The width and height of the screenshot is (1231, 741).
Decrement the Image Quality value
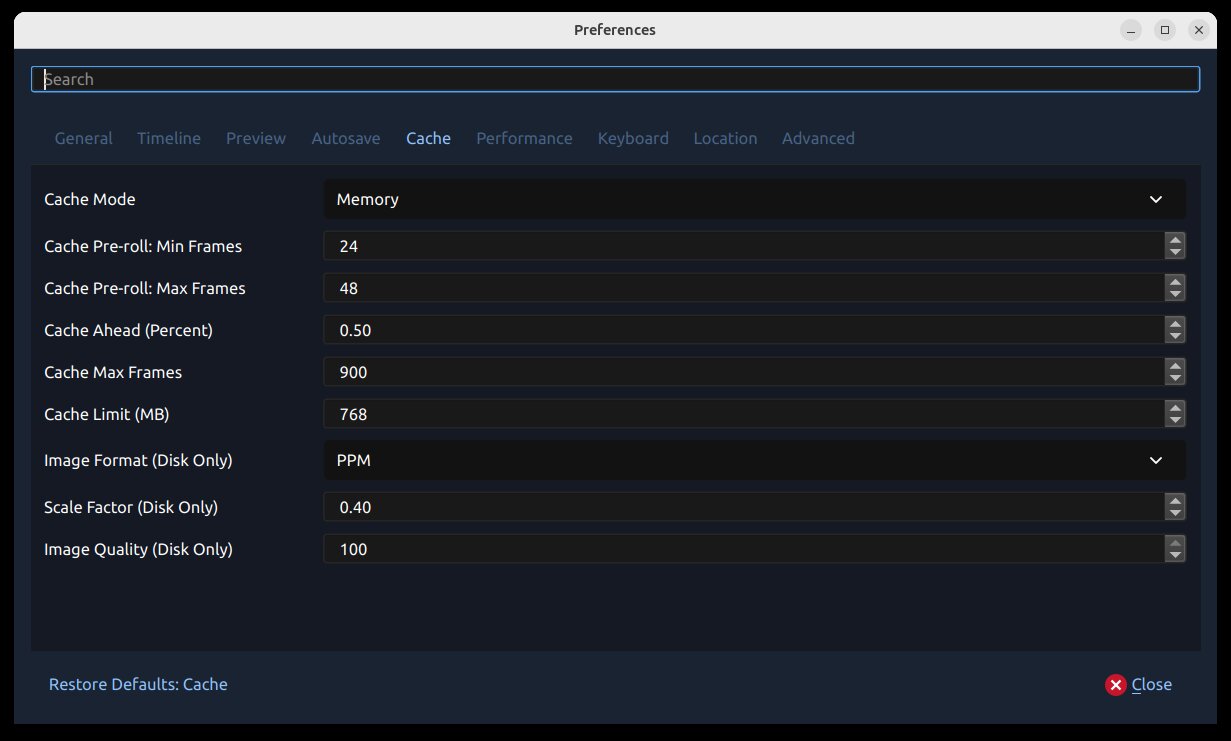tap(1175, 554)
